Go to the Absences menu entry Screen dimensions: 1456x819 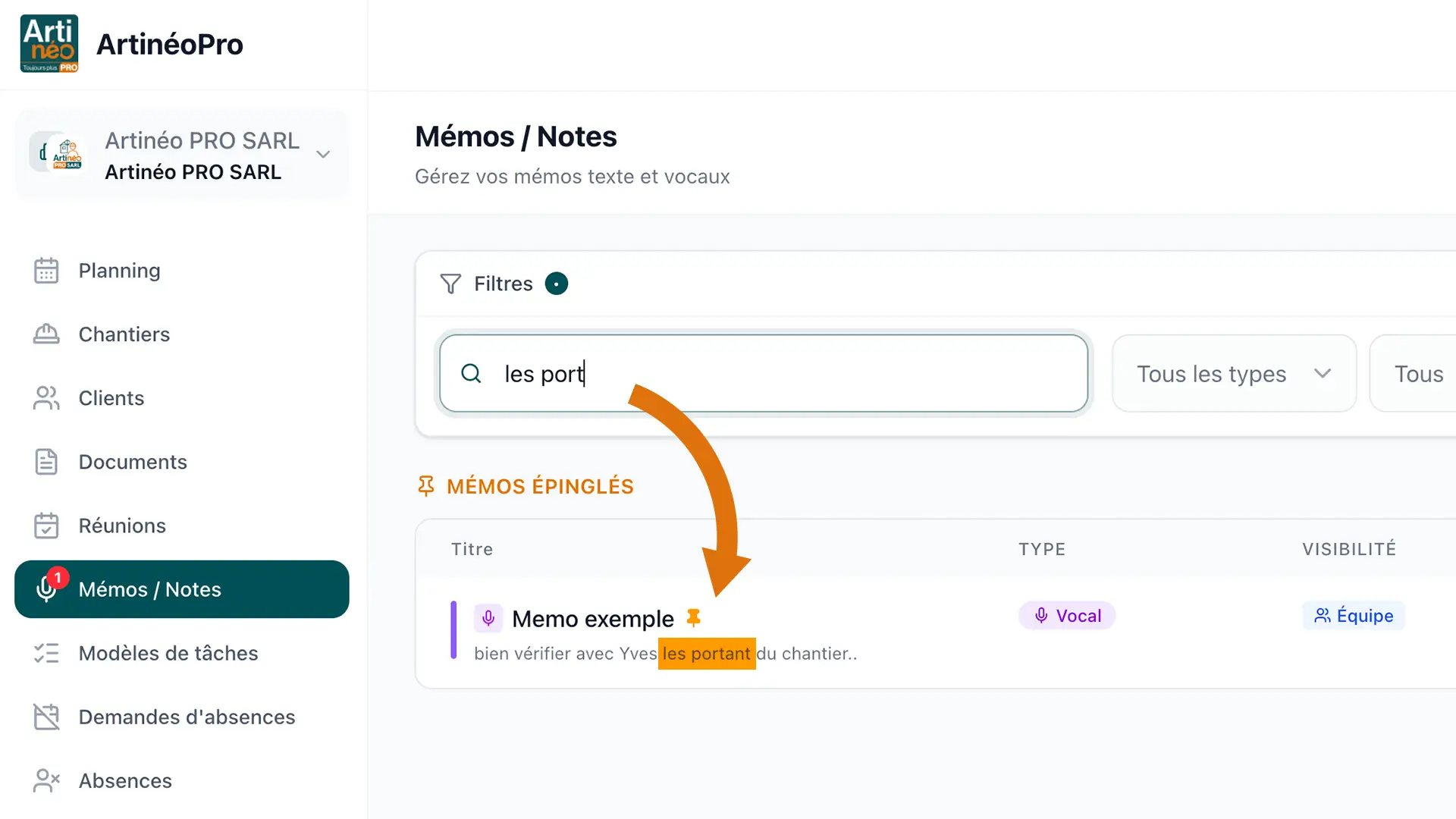pyautogui.click(x=125, y=780)
